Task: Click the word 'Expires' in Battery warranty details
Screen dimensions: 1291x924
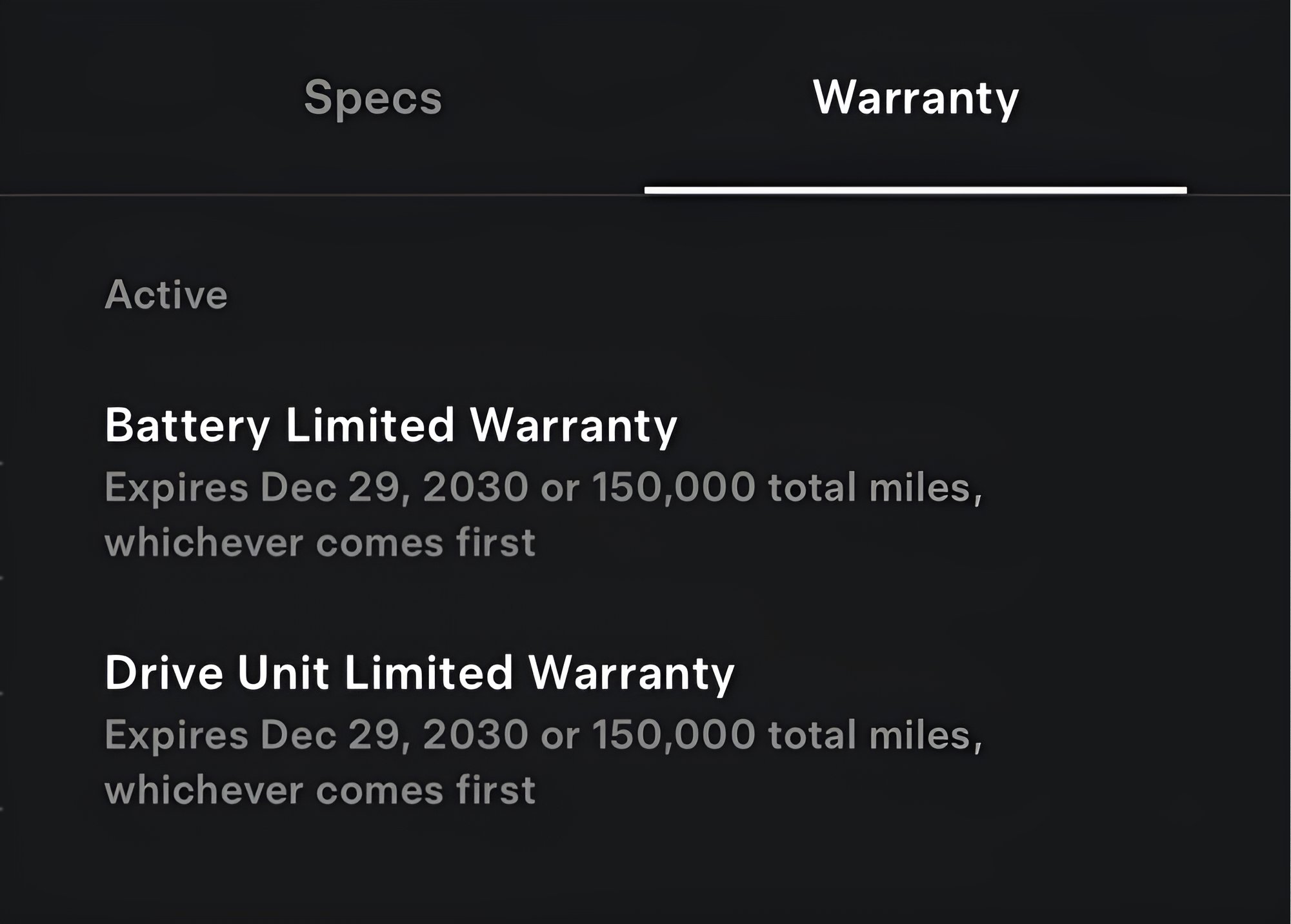Action: [x=176, y=487]
